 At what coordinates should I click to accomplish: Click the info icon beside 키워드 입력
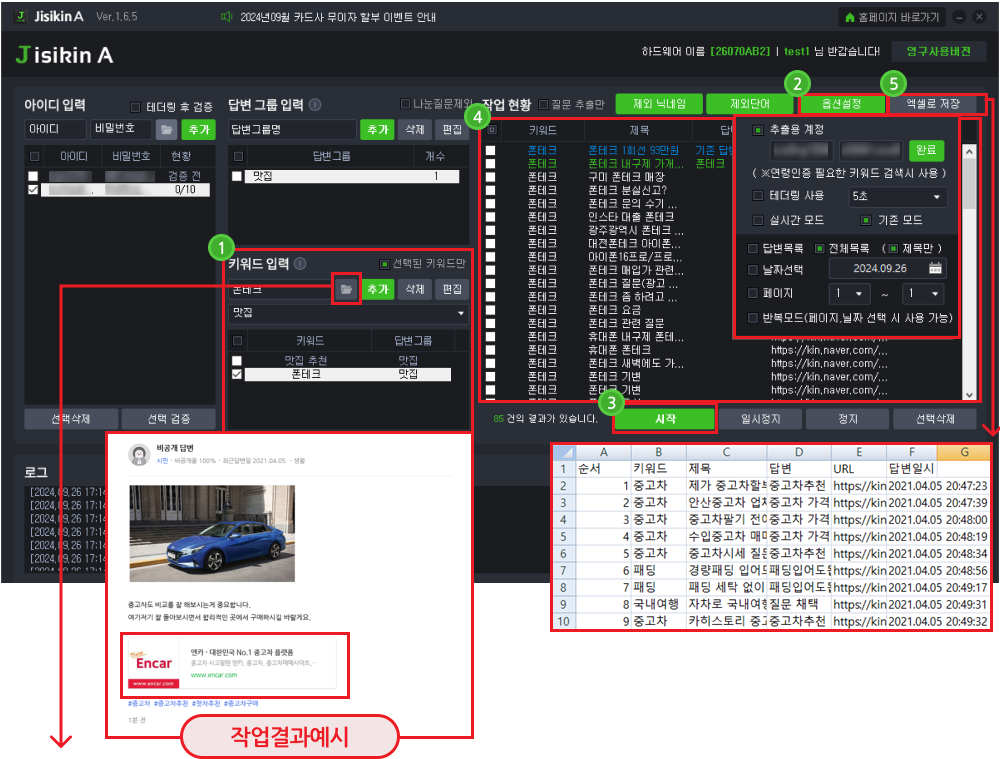(301, 264)
